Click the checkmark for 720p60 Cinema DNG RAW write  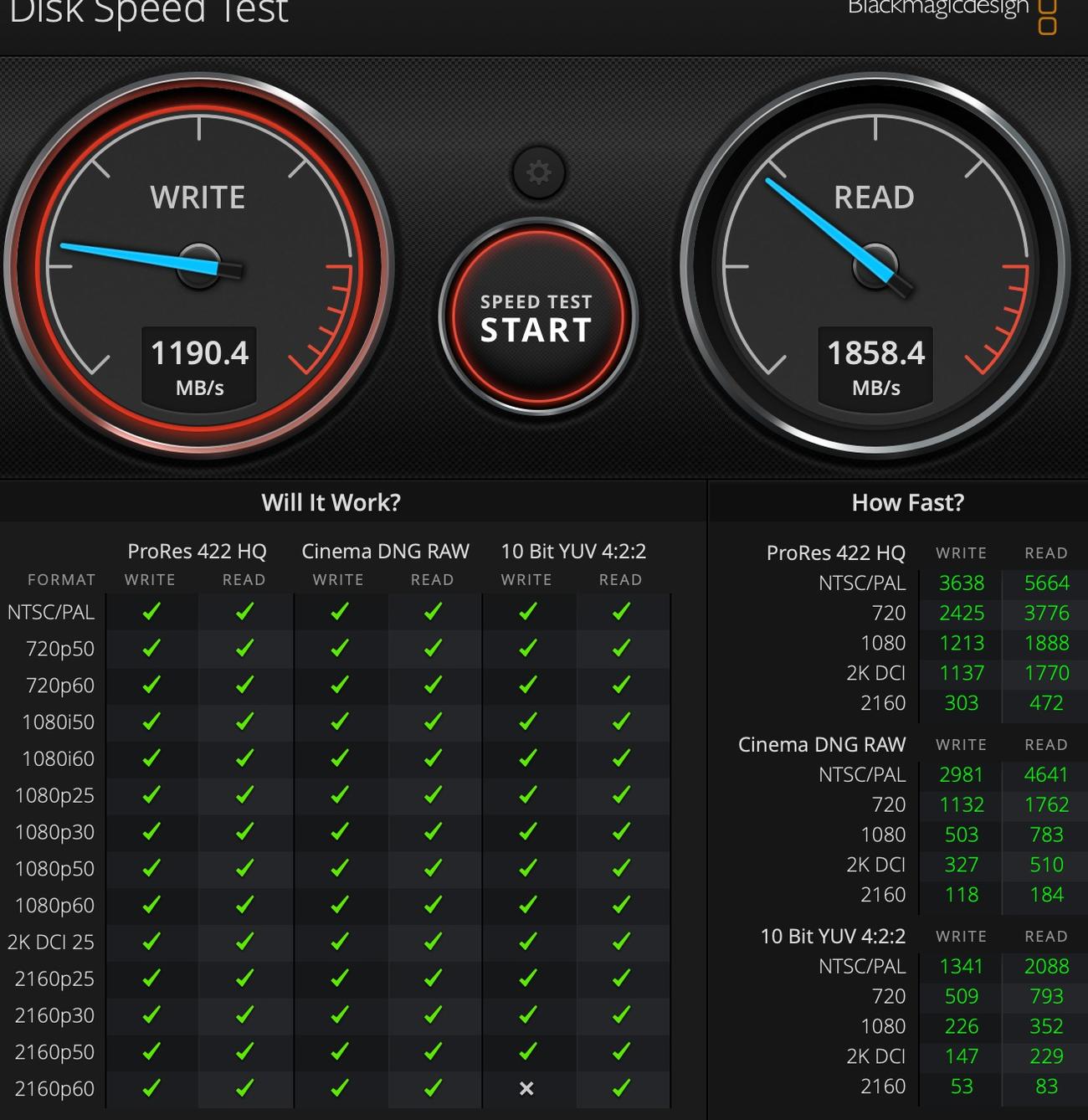(339, 686)
